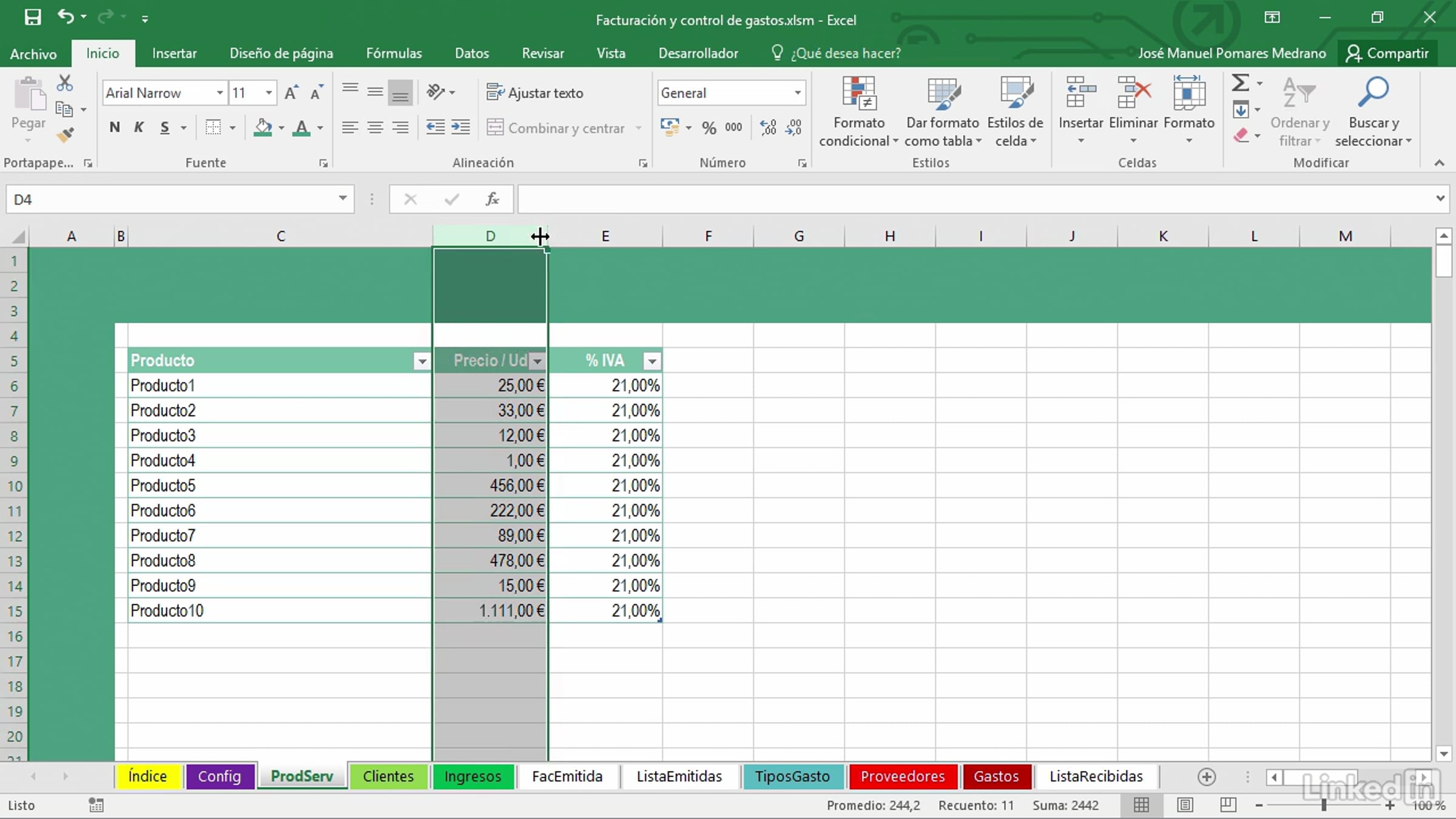The height and width of the screenshot is (819, 1456).
Task: Insert function using fx button
Action: [492, 199]
